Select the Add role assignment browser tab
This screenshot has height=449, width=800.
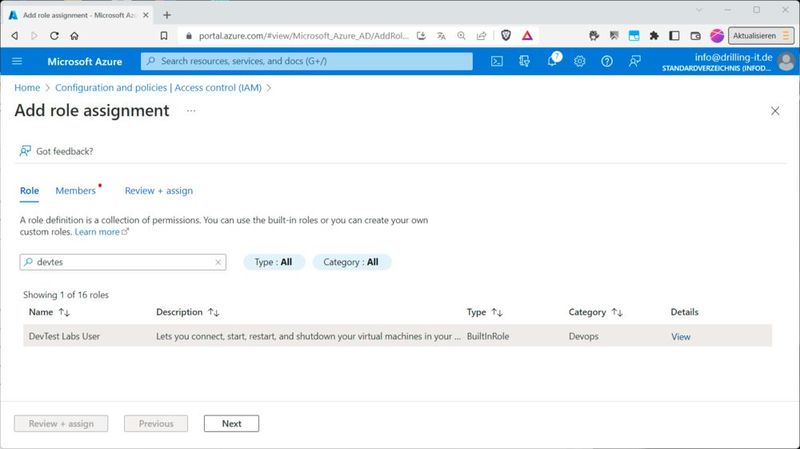pyautogui.click(x=79, y=15)
